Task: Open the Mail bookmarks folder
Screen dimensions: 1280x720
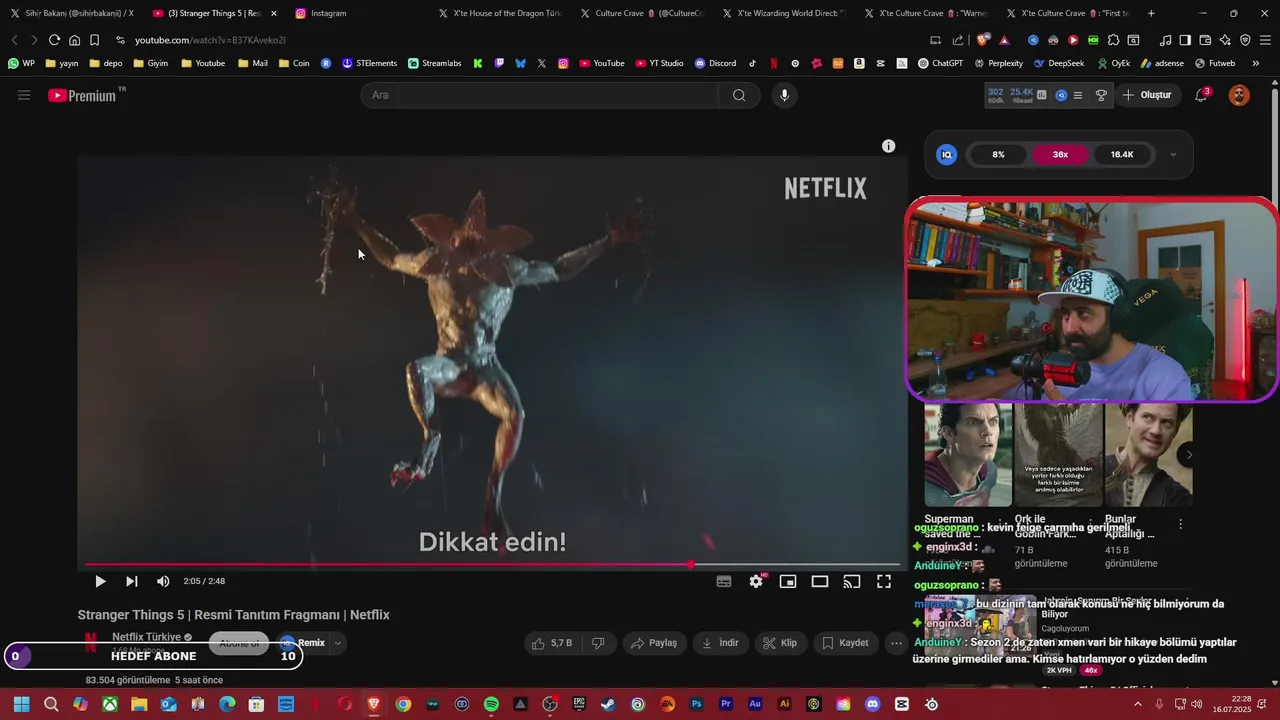Action: tap(253, 63)
